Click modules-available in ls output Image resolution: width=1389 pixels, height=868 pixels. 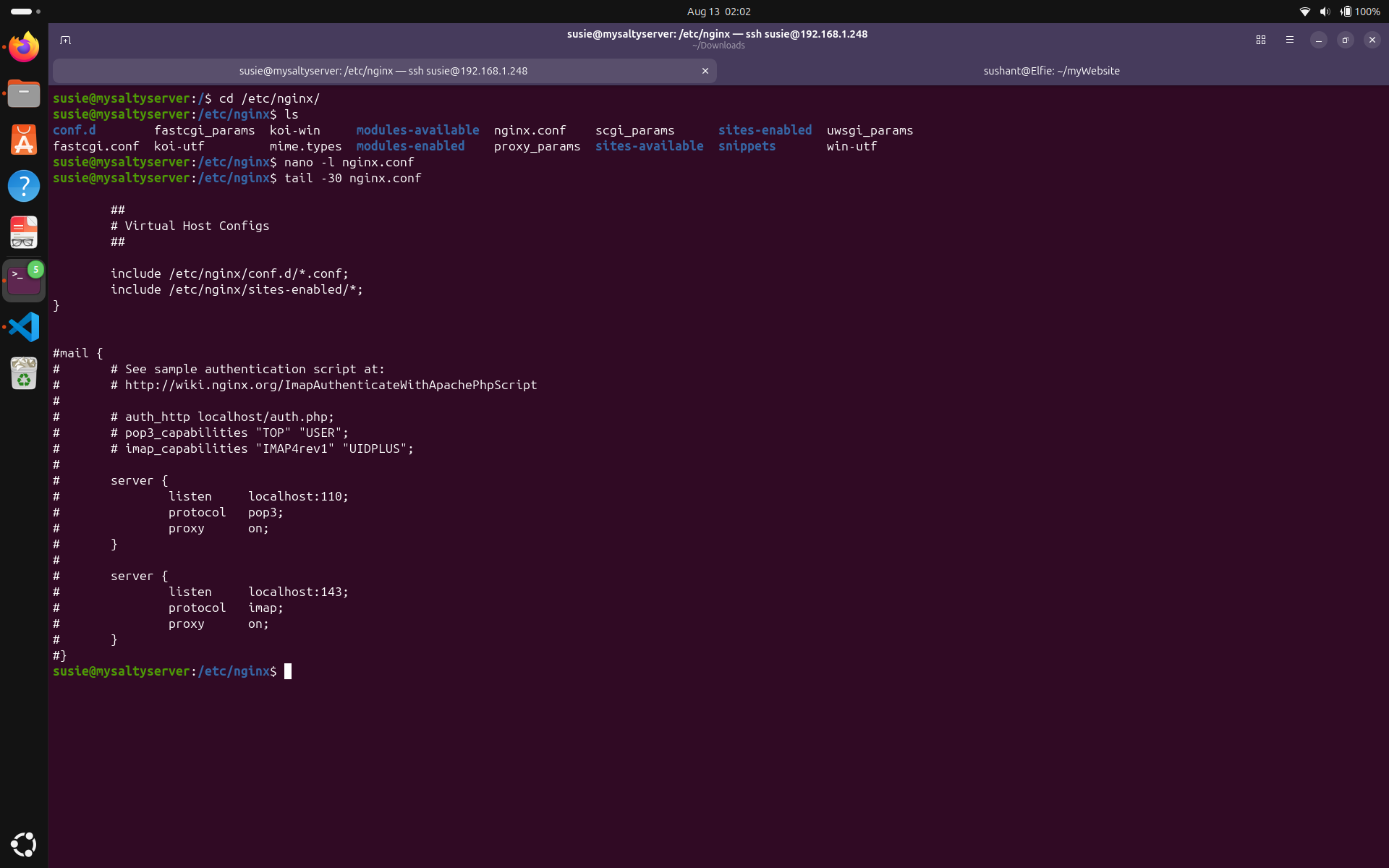point(417,130)
